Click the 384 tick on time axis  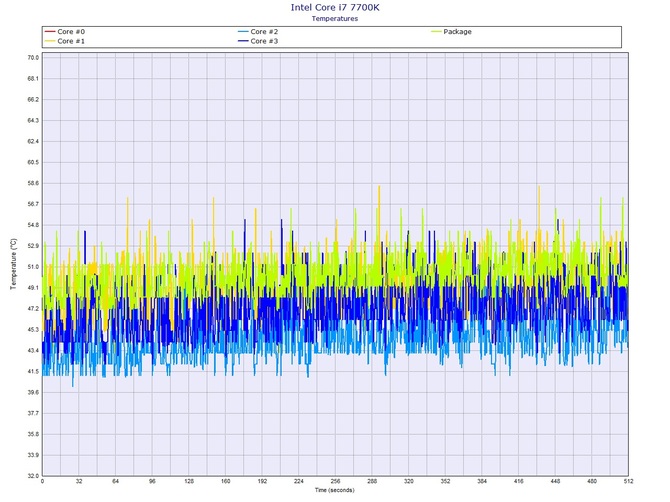click(482, 481)
